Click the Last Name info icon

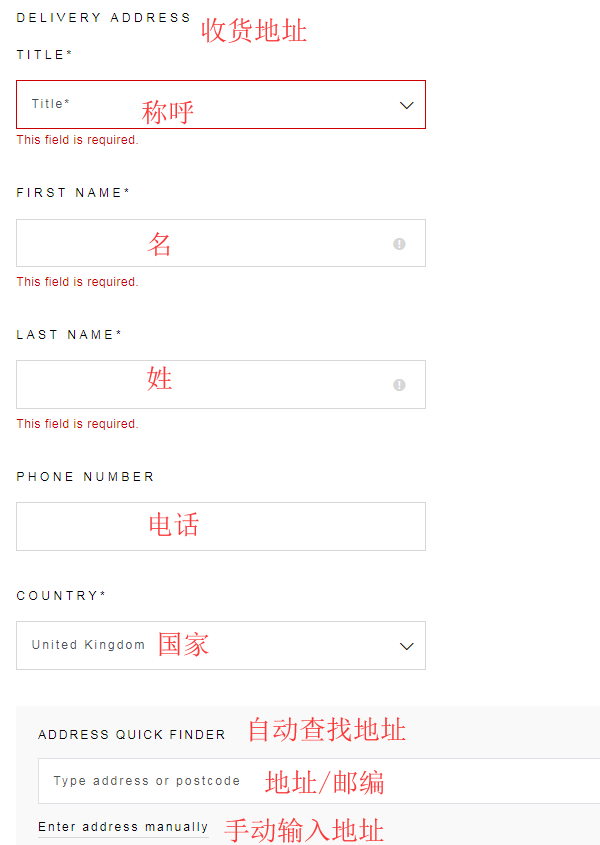point(399,385)
